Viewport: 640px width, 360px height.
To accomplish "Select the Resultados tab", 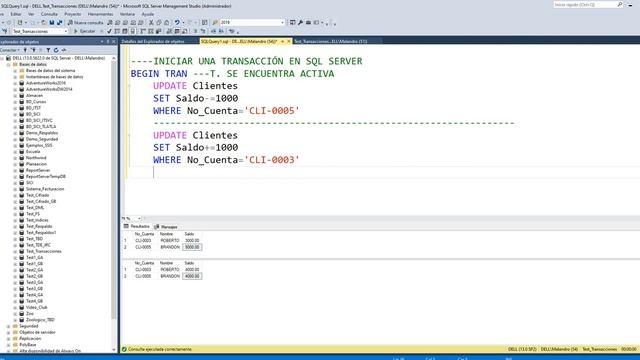I will click(137, 227).
